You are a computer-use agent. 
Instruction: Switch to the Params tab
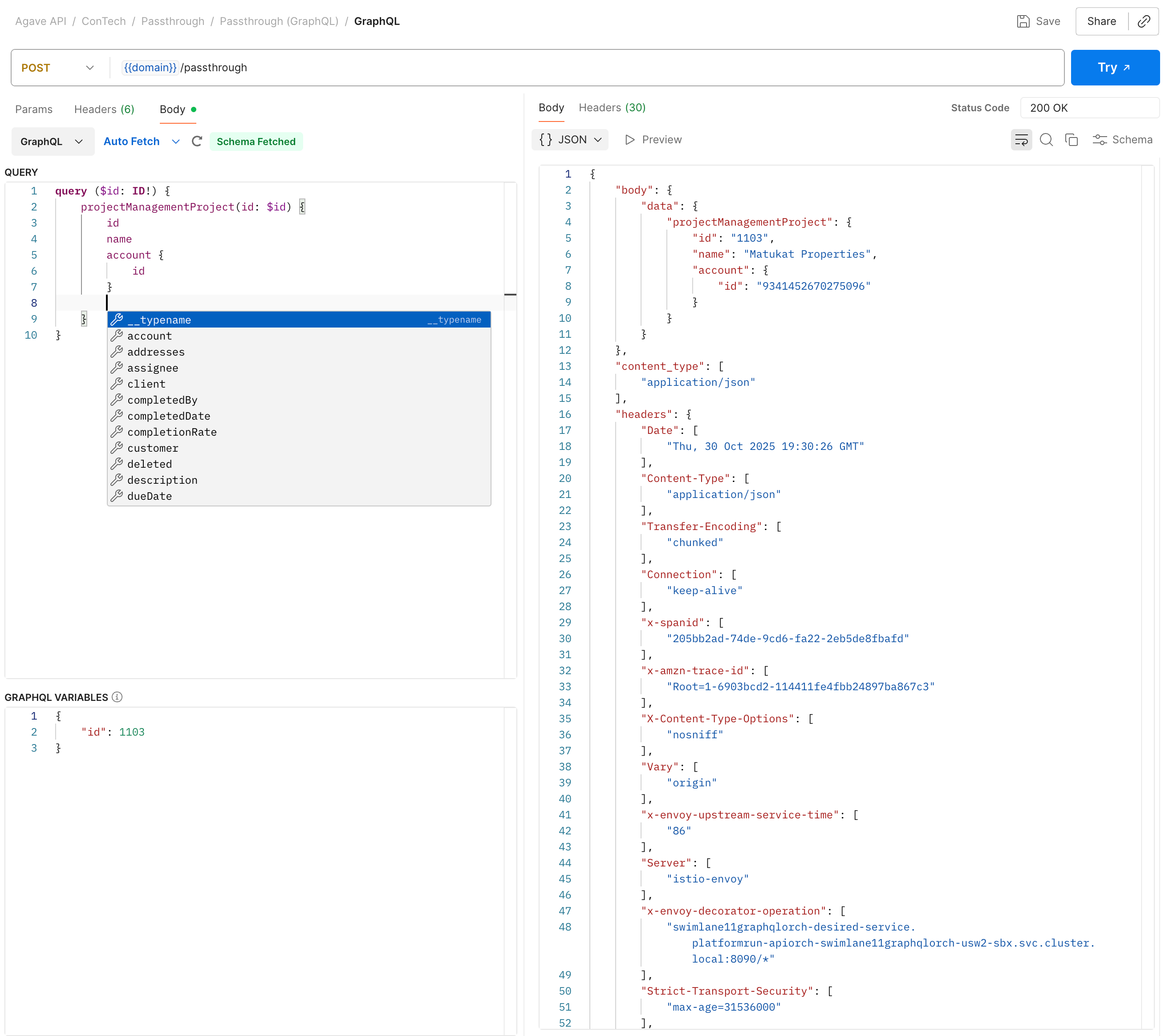pyautogui.click(x=34, y=109)
